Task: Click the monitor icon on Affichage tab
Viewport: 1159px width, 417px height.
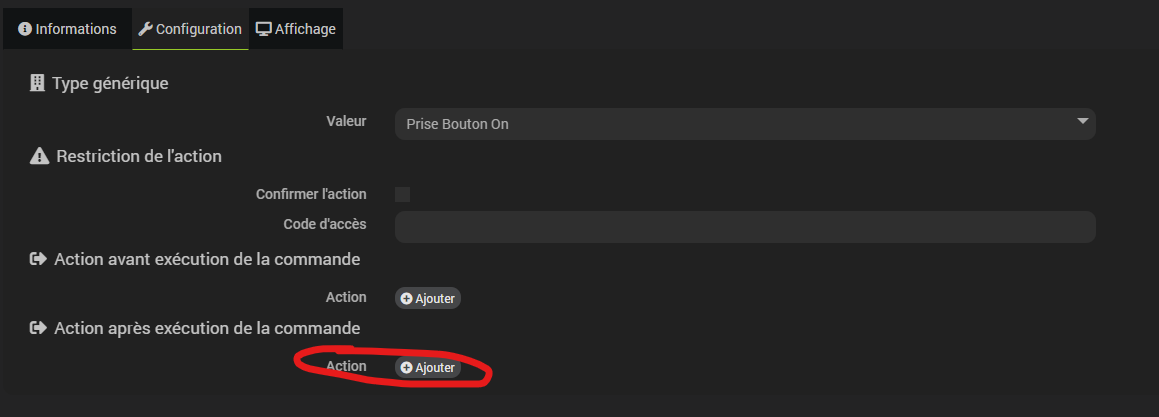Action: coord(263,29)
